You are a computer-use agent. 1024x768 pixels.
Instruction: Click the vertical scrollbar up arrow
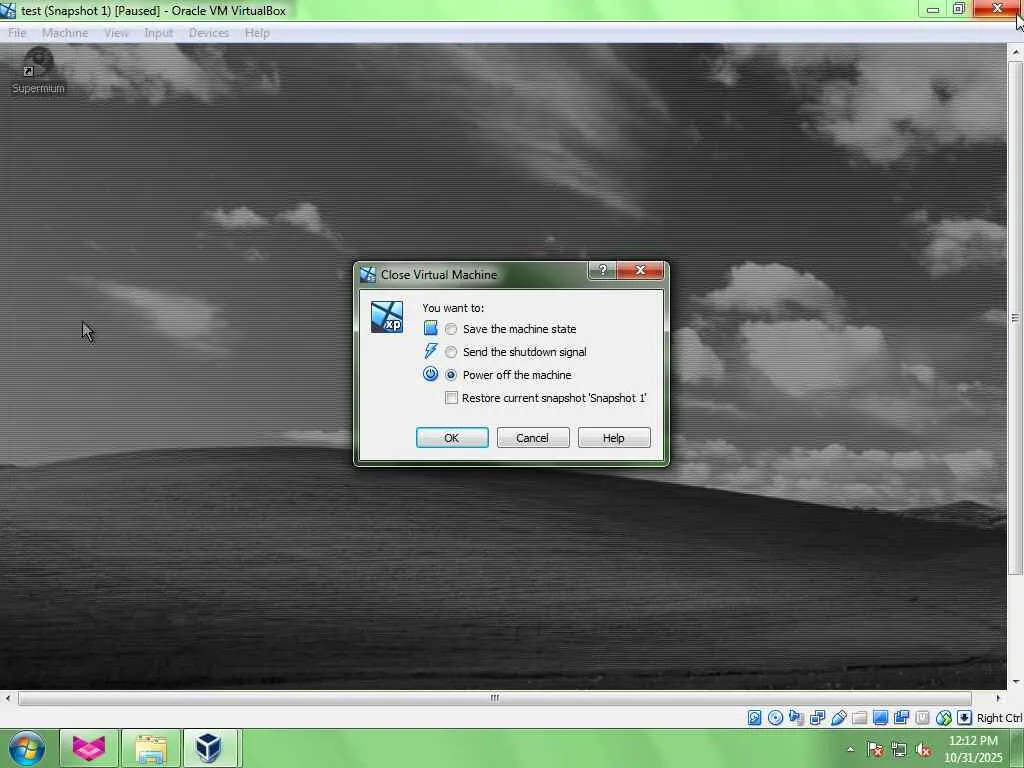pos(1016,51)
